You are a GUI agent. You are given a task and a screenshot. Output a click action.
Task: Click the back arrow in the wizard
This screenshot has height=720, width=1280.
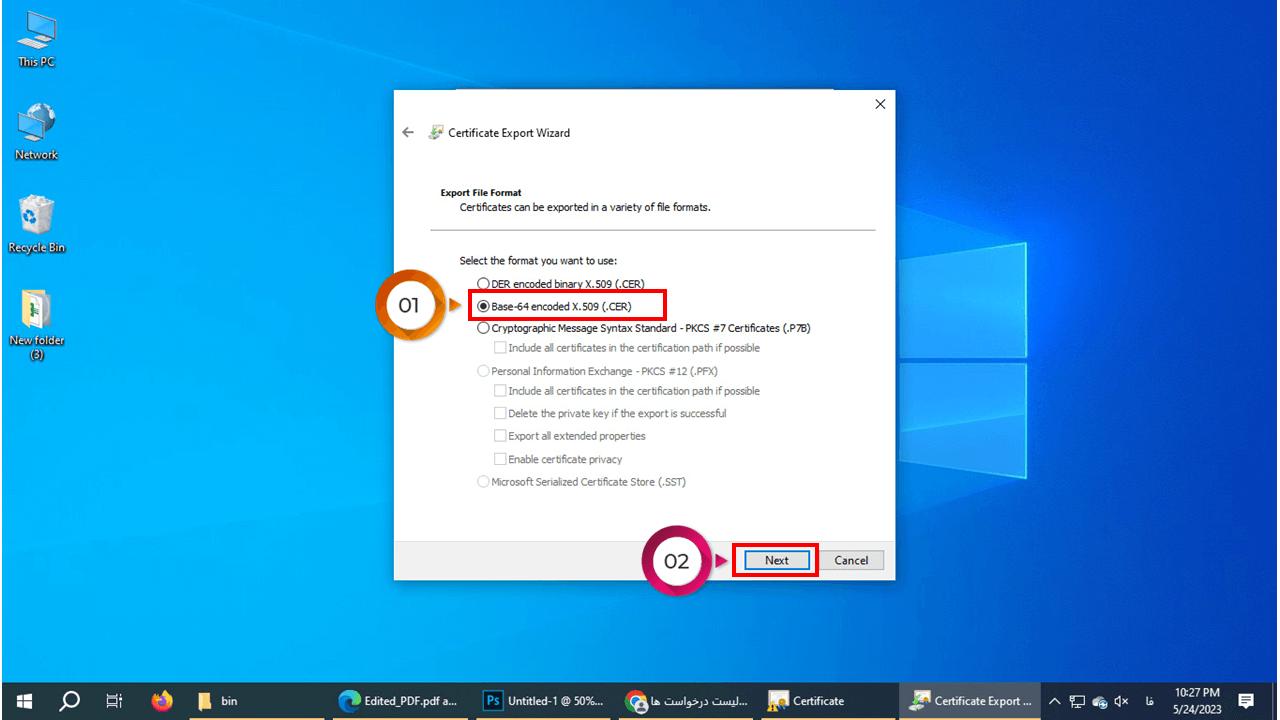408,132
